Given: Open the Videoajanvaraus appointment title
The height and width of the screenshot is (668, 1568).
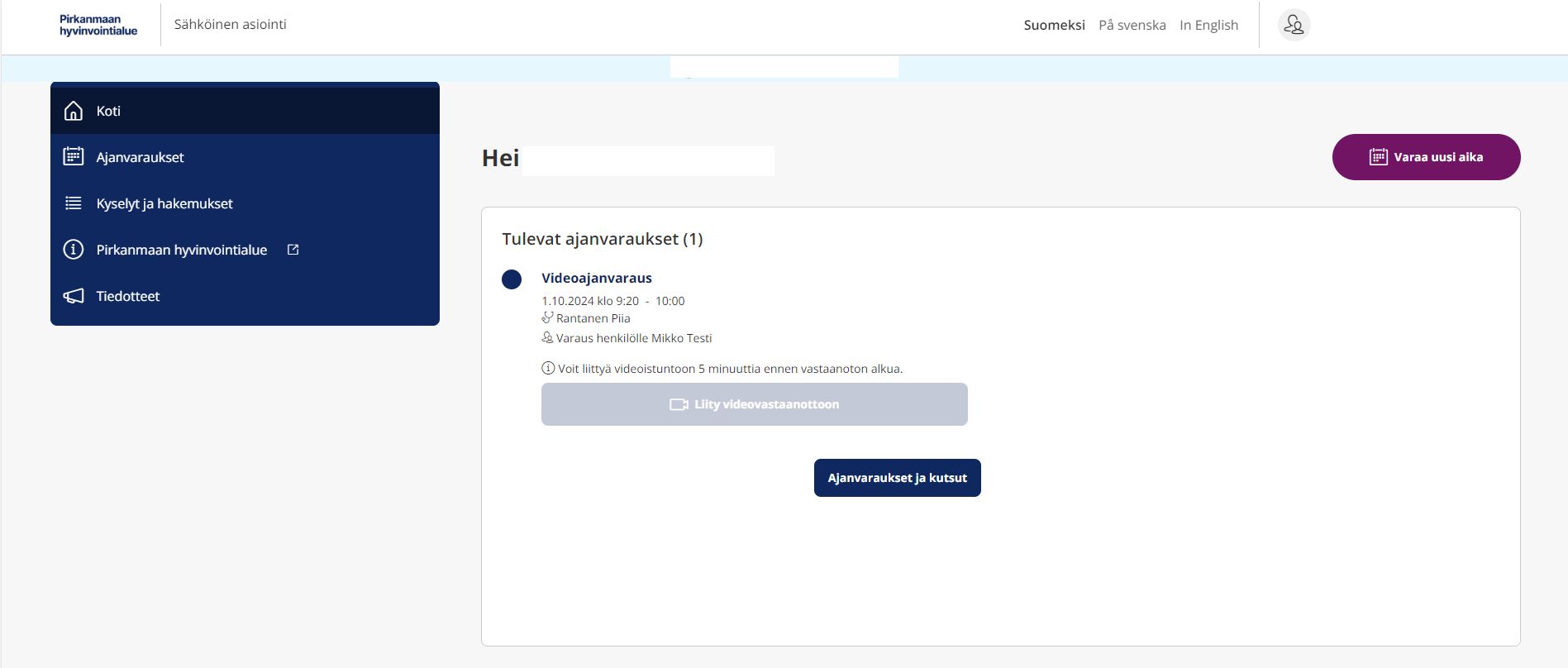Looking at the screenshot, I should (x=596, y=278).
